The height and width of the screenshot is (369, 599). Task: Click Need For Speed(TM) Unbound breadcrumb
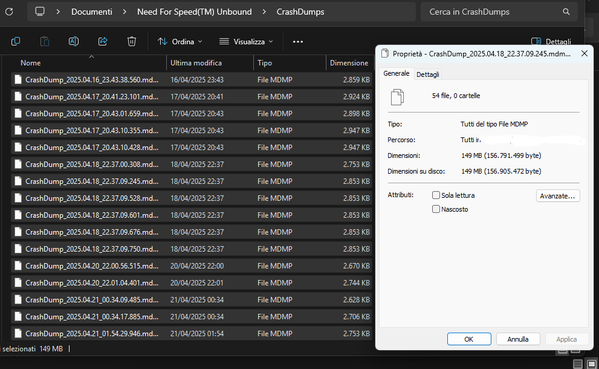194,12
